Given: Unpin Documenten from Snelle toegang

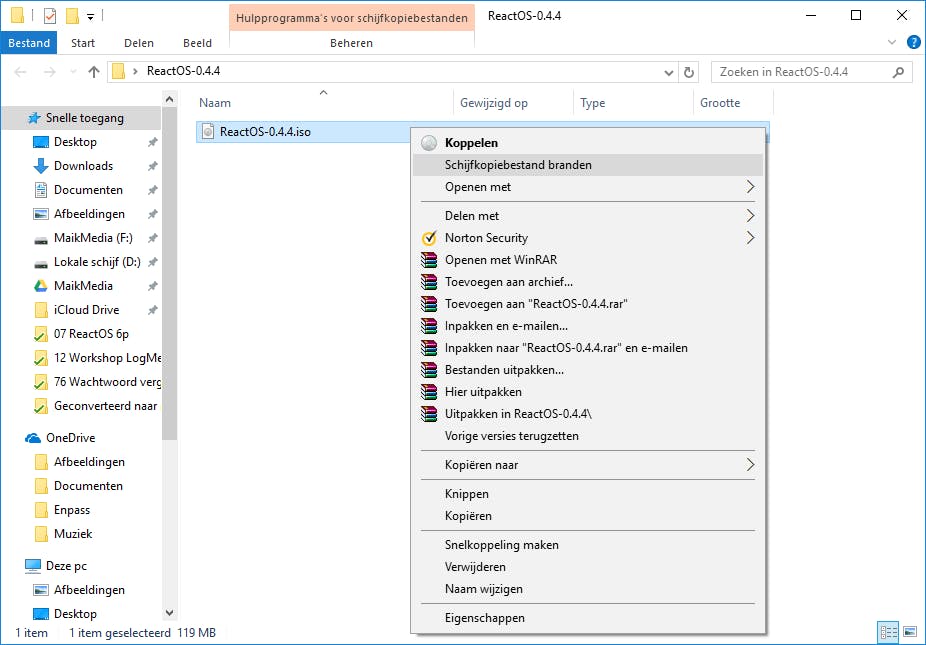Looking at the screenshot, I should click(x=152, y=190).
